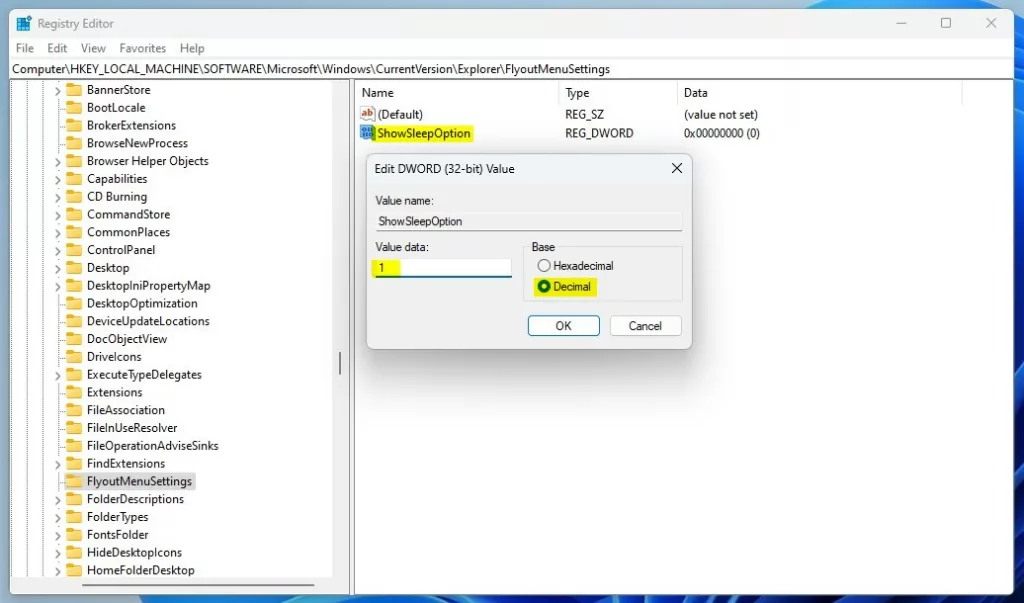Expand the CD Burning tree node
This screenshot has height=603, width=1024.
pyautogui.click(x=57, y=197)
